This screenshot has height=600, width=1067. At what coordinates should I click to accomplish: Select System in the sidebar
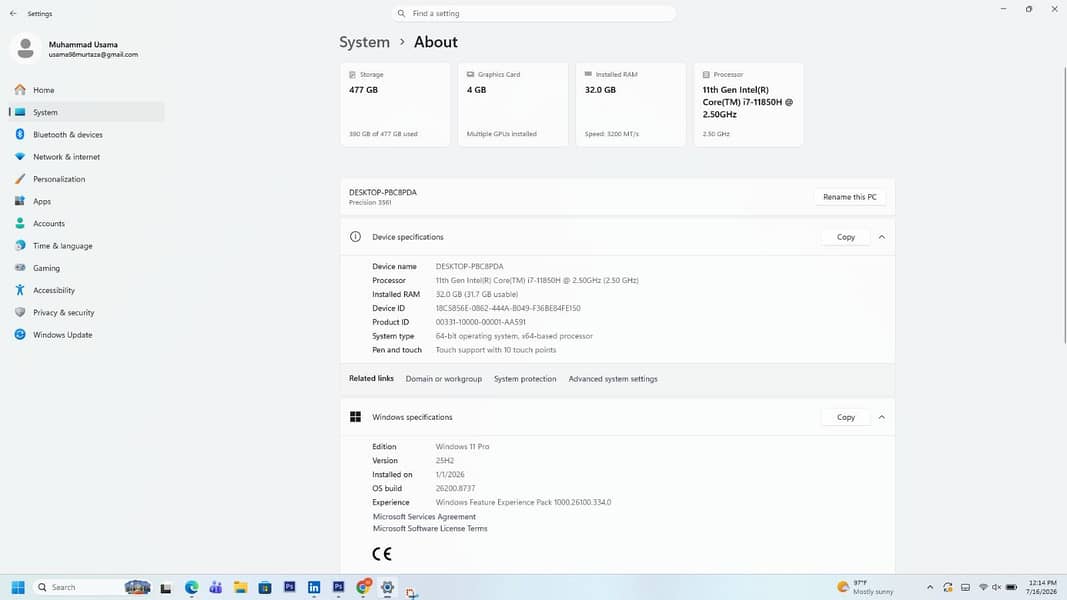(x=86, y=112)
